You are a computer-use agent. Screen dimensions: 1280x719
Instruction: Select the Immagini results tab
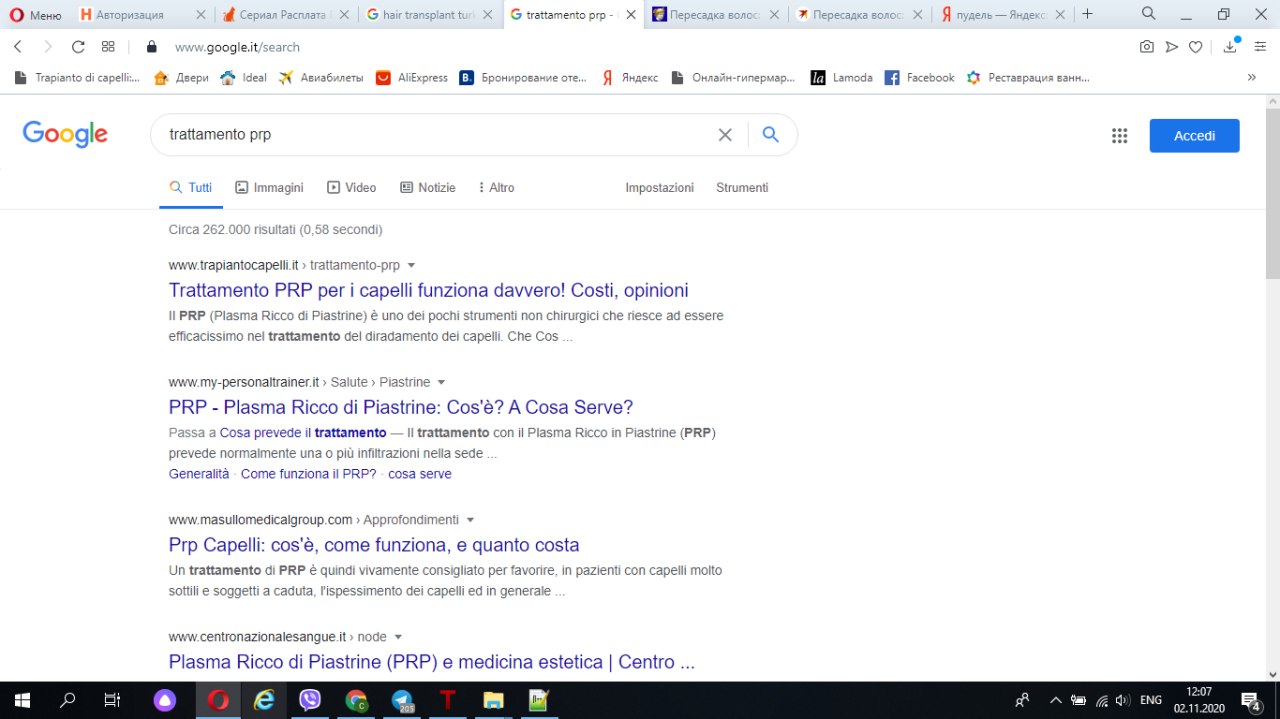click(269, 188)
